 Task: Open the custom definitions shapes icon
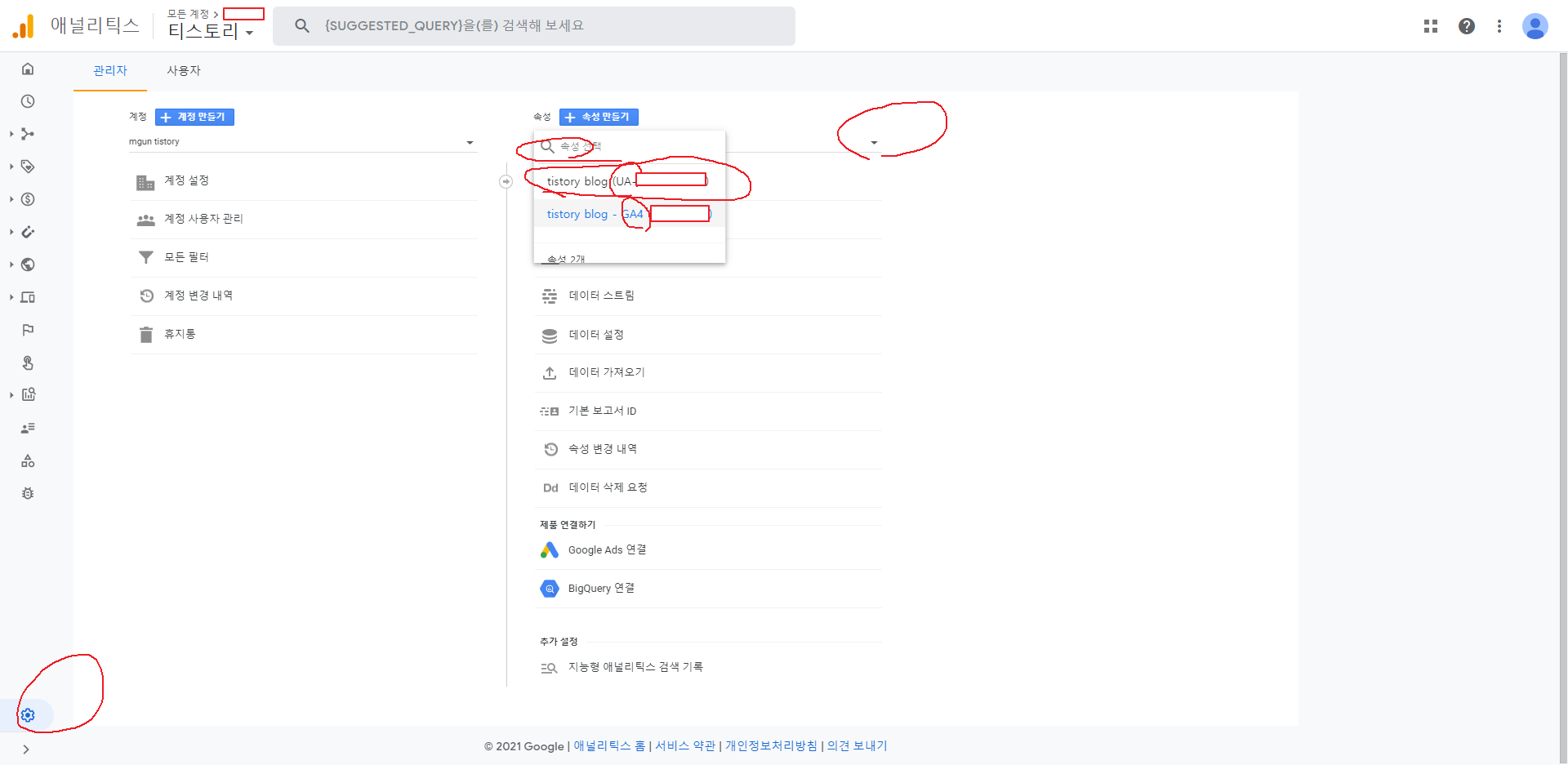click(x=28, y=460)
